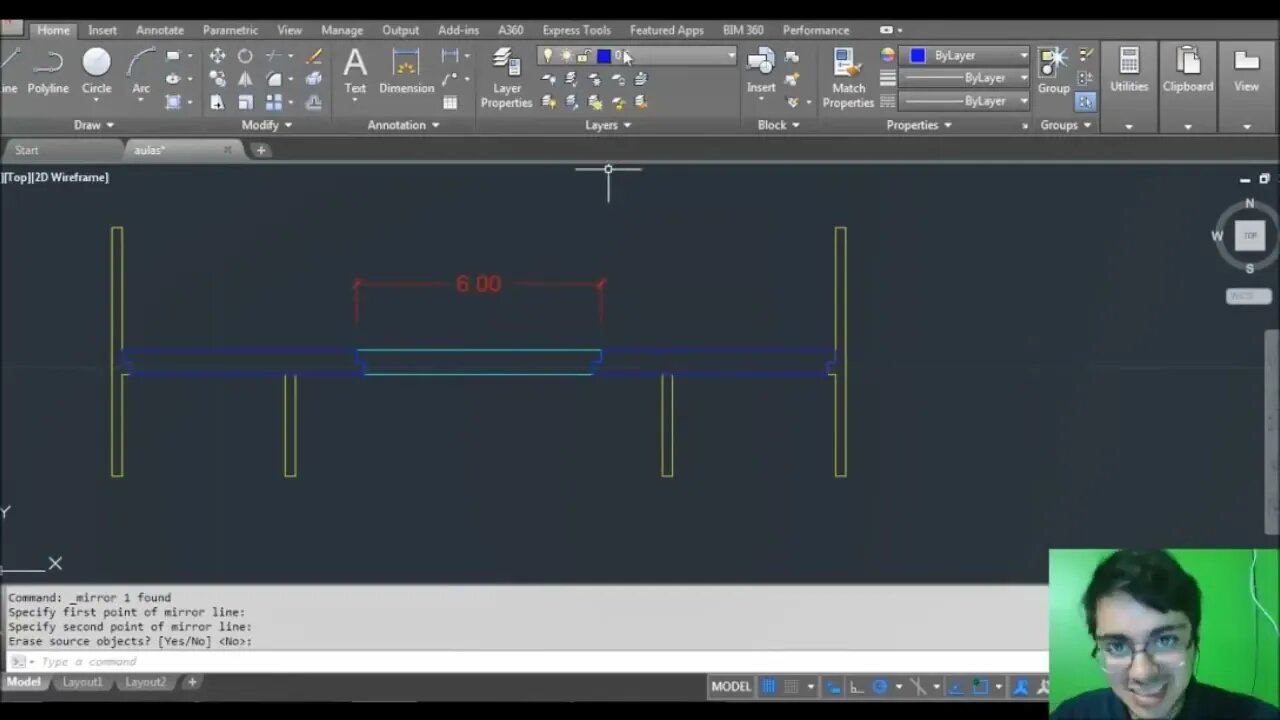Image resolution: width=1280 pixels, height=720 pixels.
Task: Insert a Table from Annotation panel
Action: tap(450, 102)
